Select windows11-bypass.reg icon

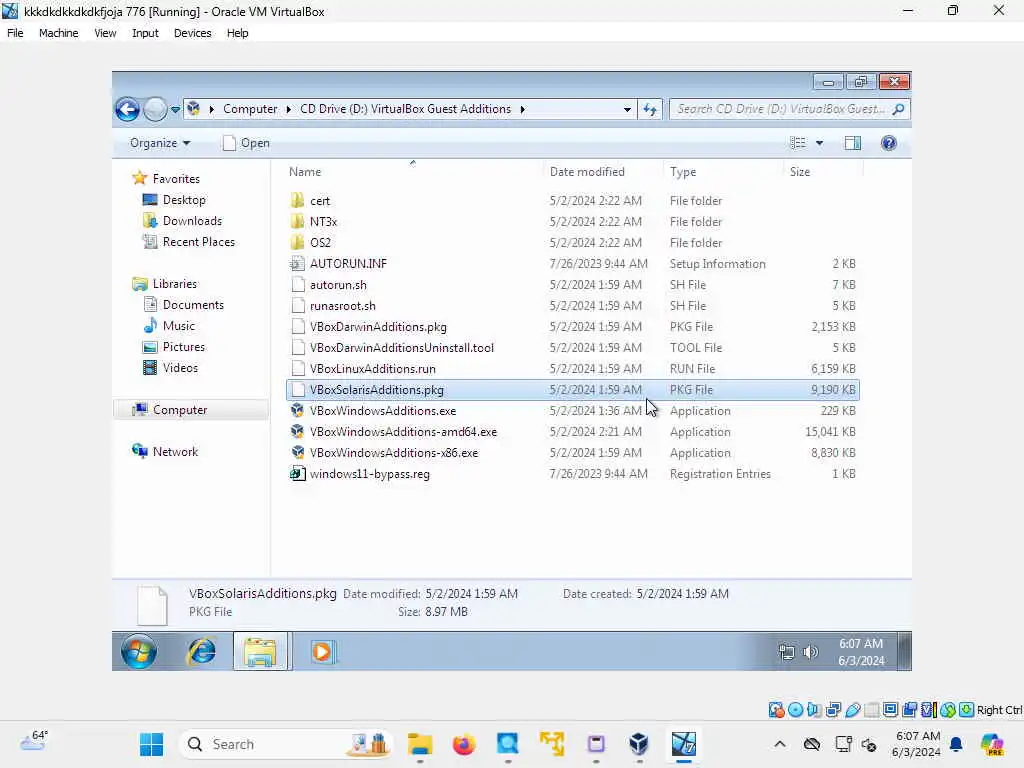pyautogui.click(x=297, y=473)
